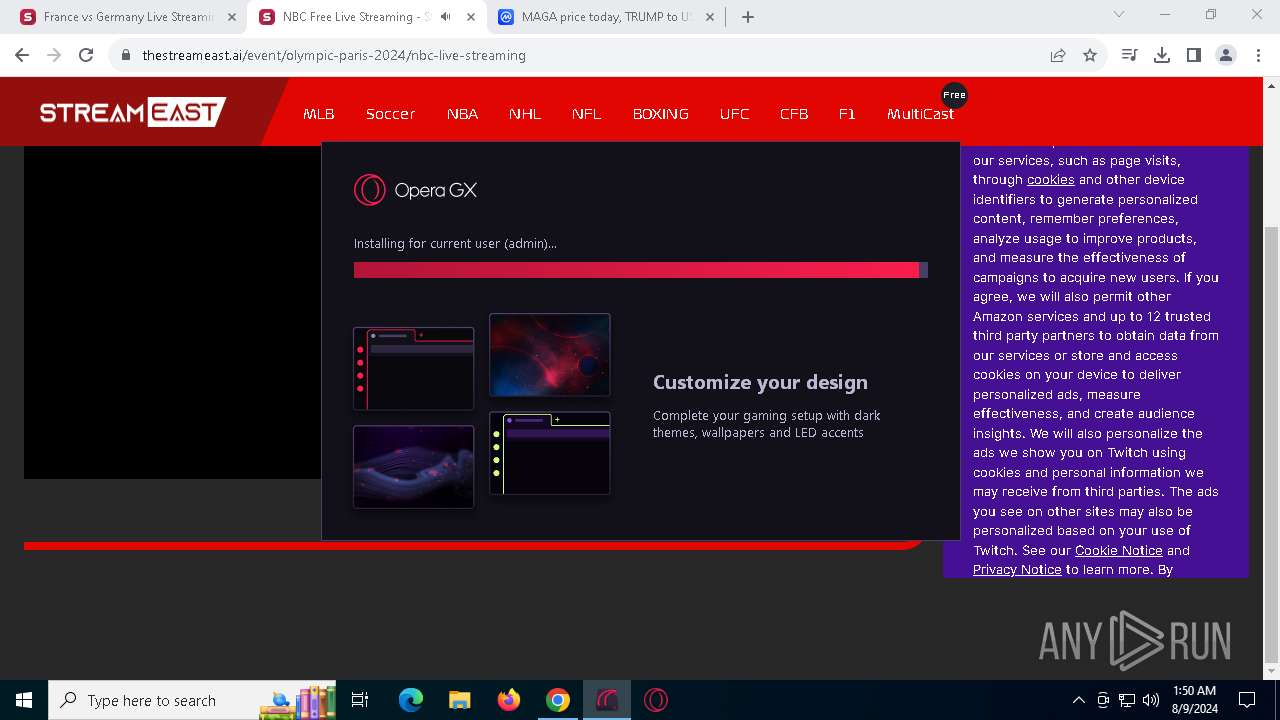Open Task View on taskbar
This screenshot has height=720, width=1280.
[360, 700]
